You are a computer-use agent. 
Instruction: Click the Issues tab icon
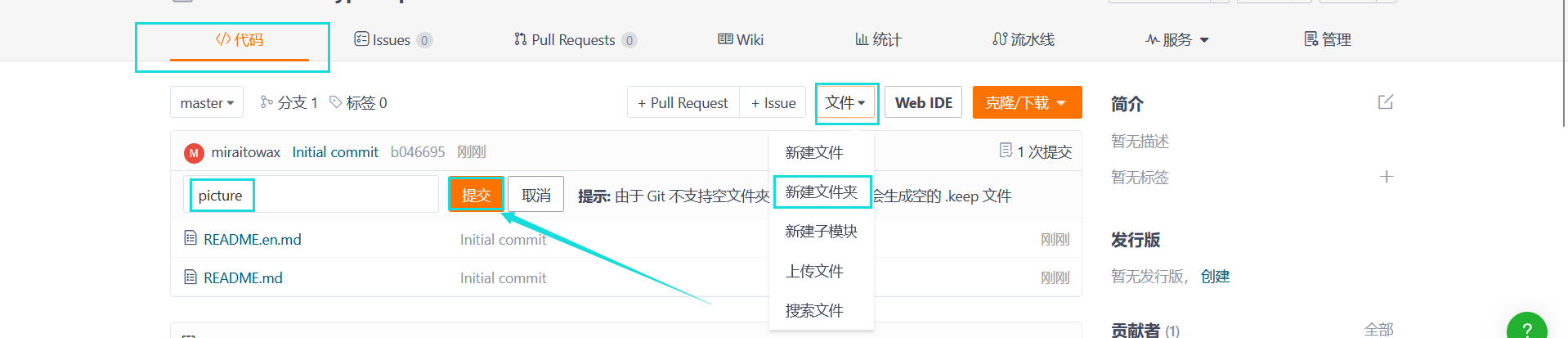(x=361, y=39)
